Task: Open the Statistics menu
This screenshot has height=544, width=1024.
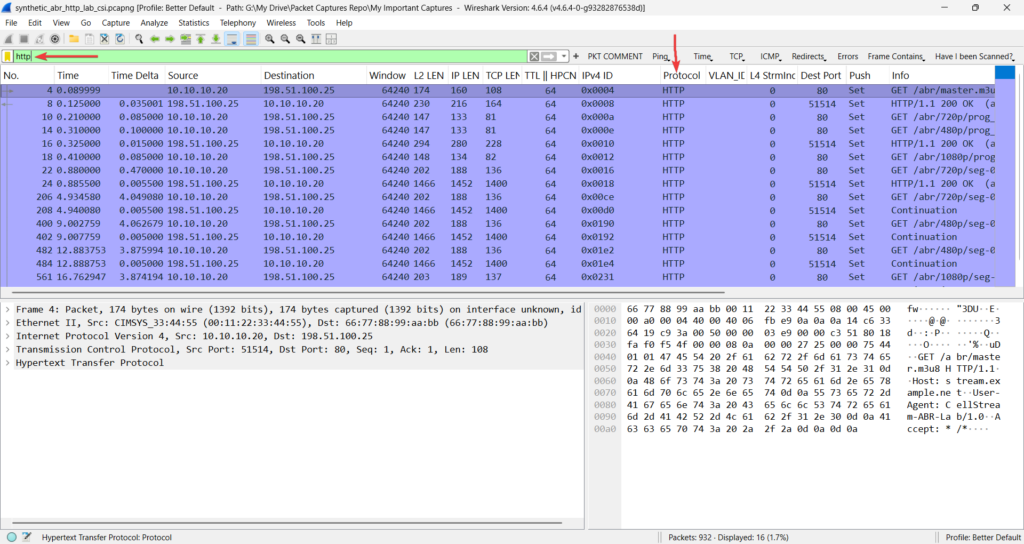Action: (193, 22)
